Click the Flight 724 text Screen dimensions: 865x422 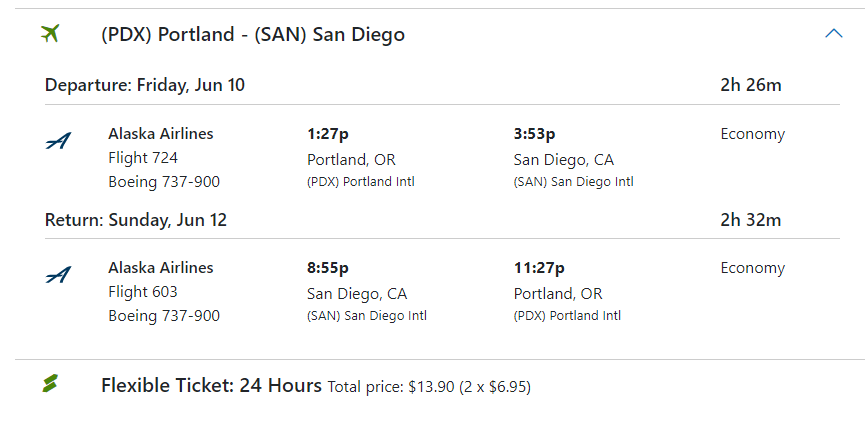[x=143, y=157]
